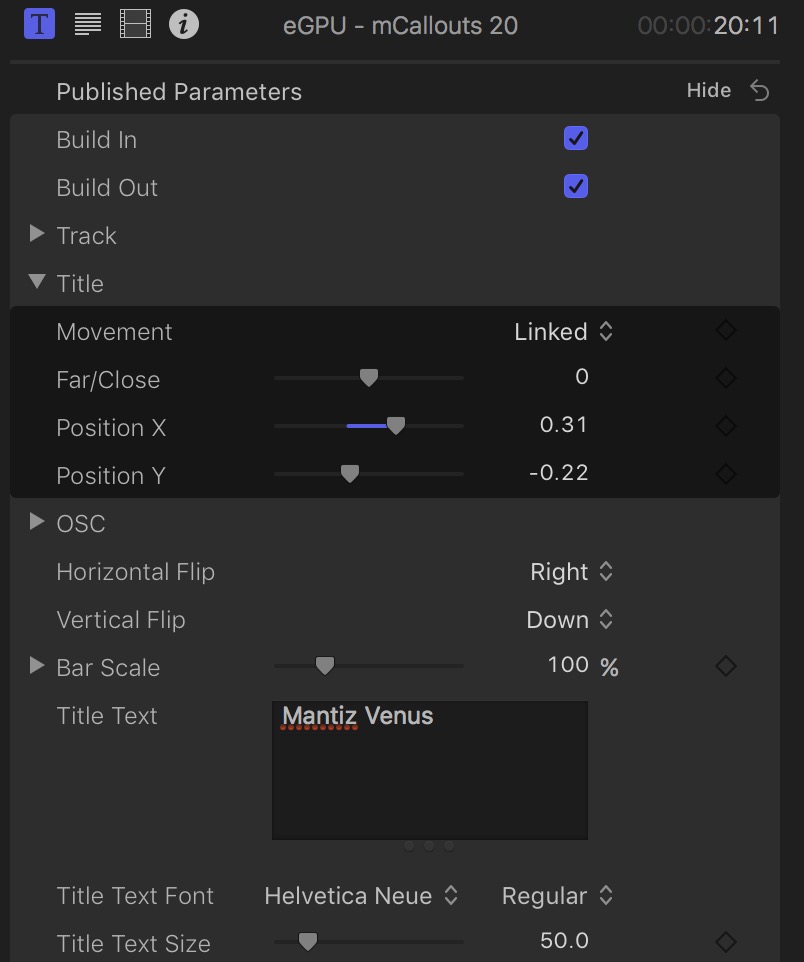Open the Text inspector icon
804x962 pixels.
(87, 23)
